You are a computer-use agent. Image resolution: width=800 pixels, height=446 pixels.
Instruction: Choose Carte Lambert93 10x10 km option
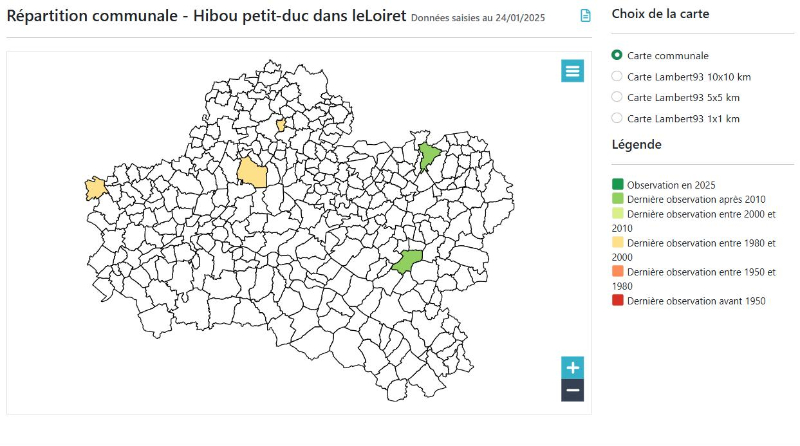tap(617, 76)
